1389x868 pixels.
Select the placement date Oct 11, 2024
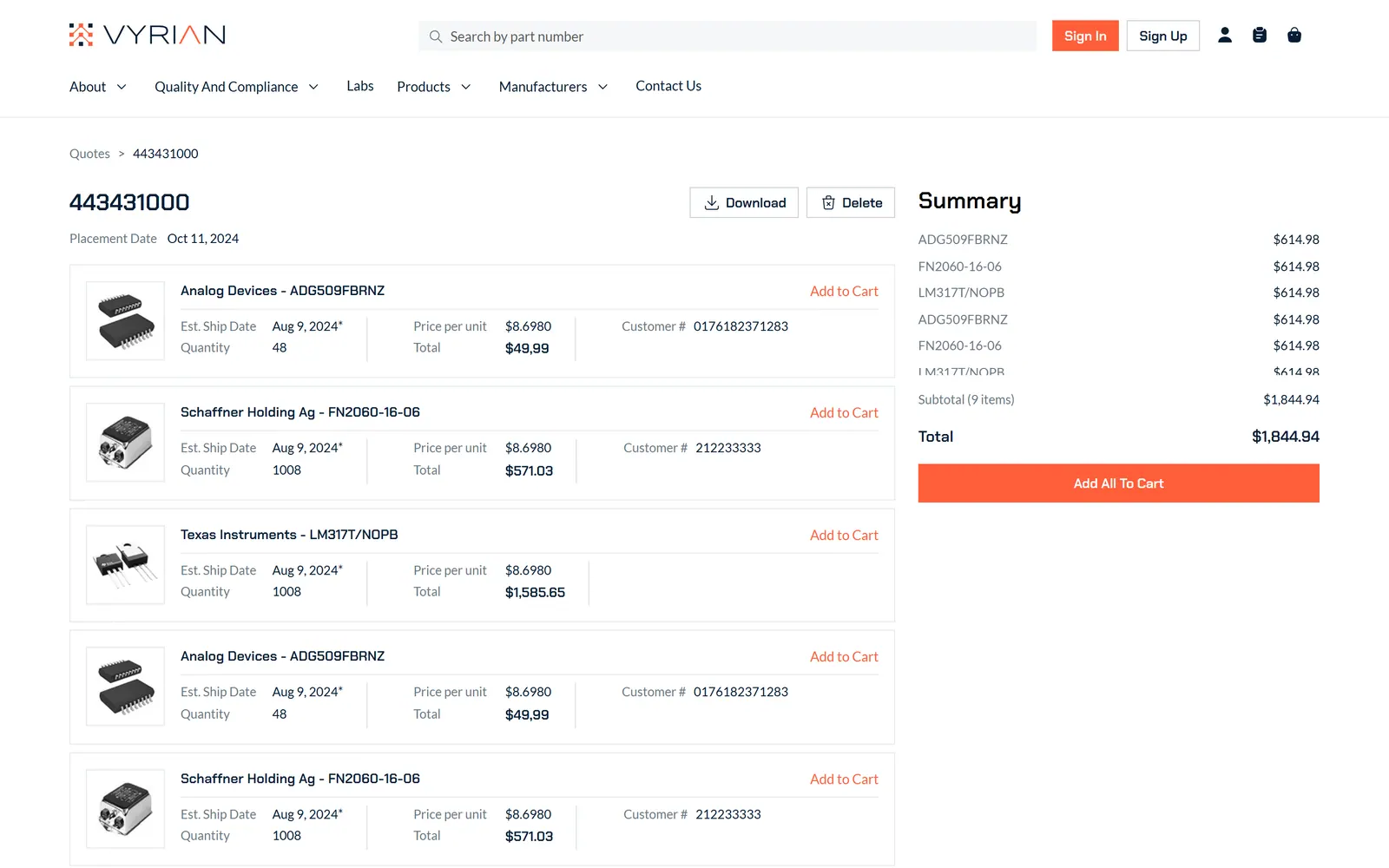click(203, 239)
